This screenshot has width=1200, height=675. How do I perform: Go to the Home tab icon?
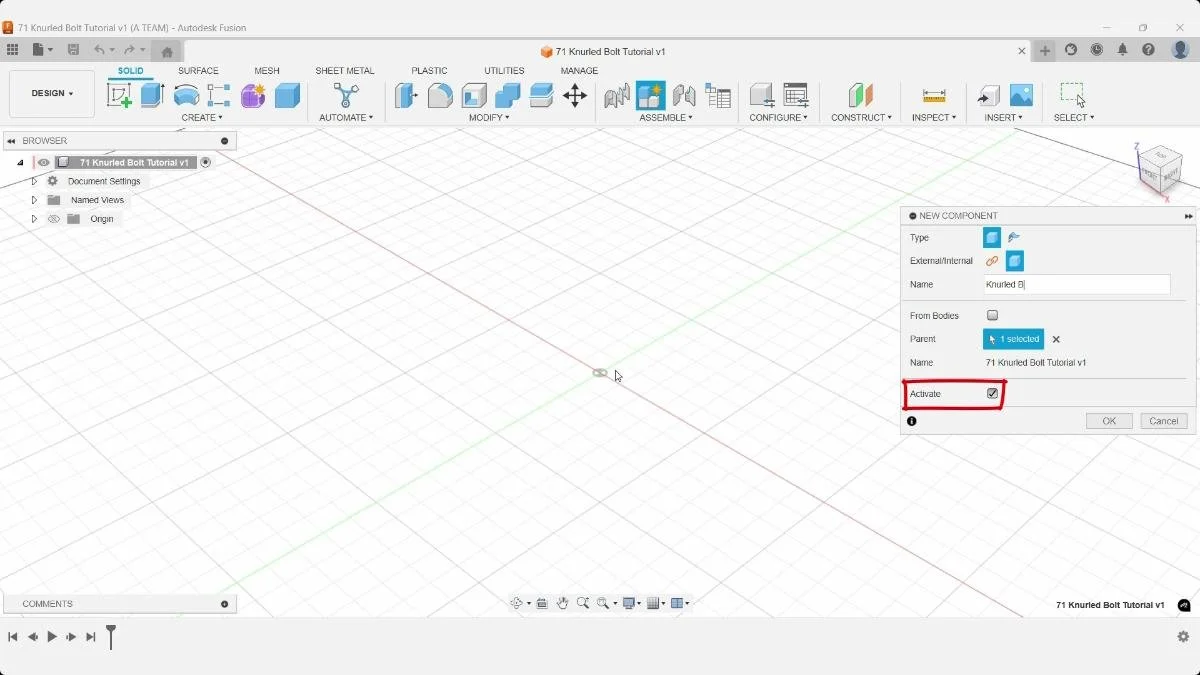coord(167,51)
